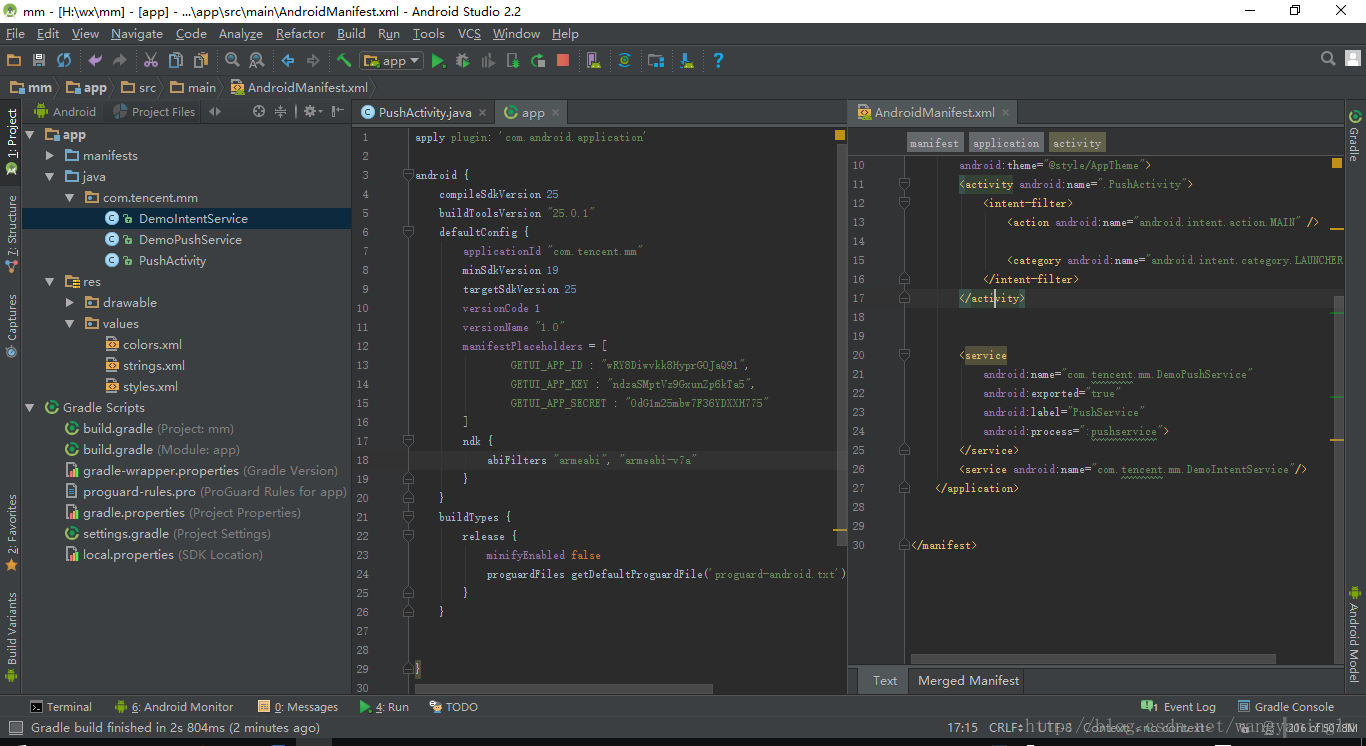Toggle the Terminal tool window
The height and width of the screenshot is (746, 1366).
tap(60, 707)
